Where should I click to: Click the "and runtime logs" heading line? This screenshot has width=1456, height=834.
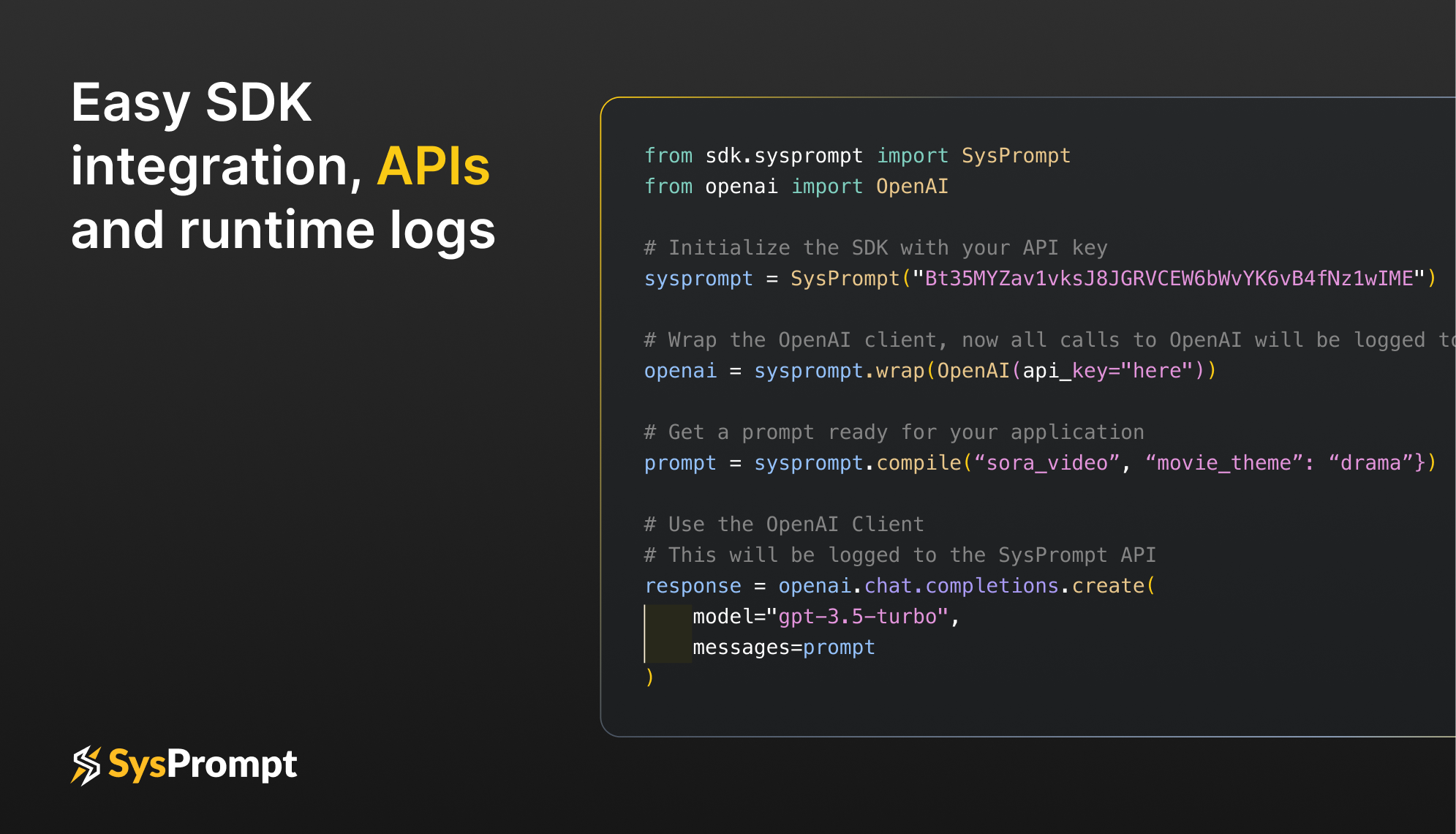coord(283,230)
